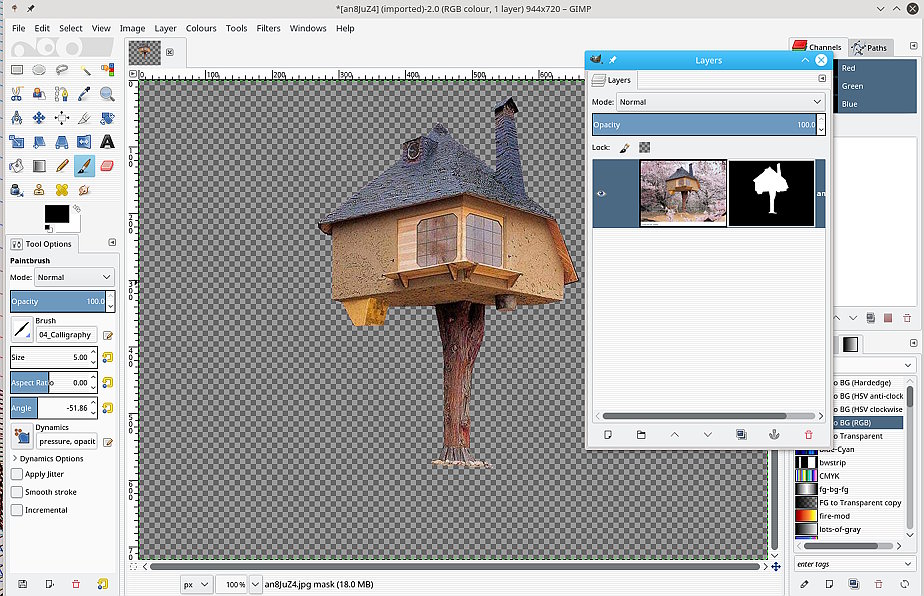Screen dimensions: 924x596
Task: Select the Blend gradient tool
Action: [x=39, y=166]
